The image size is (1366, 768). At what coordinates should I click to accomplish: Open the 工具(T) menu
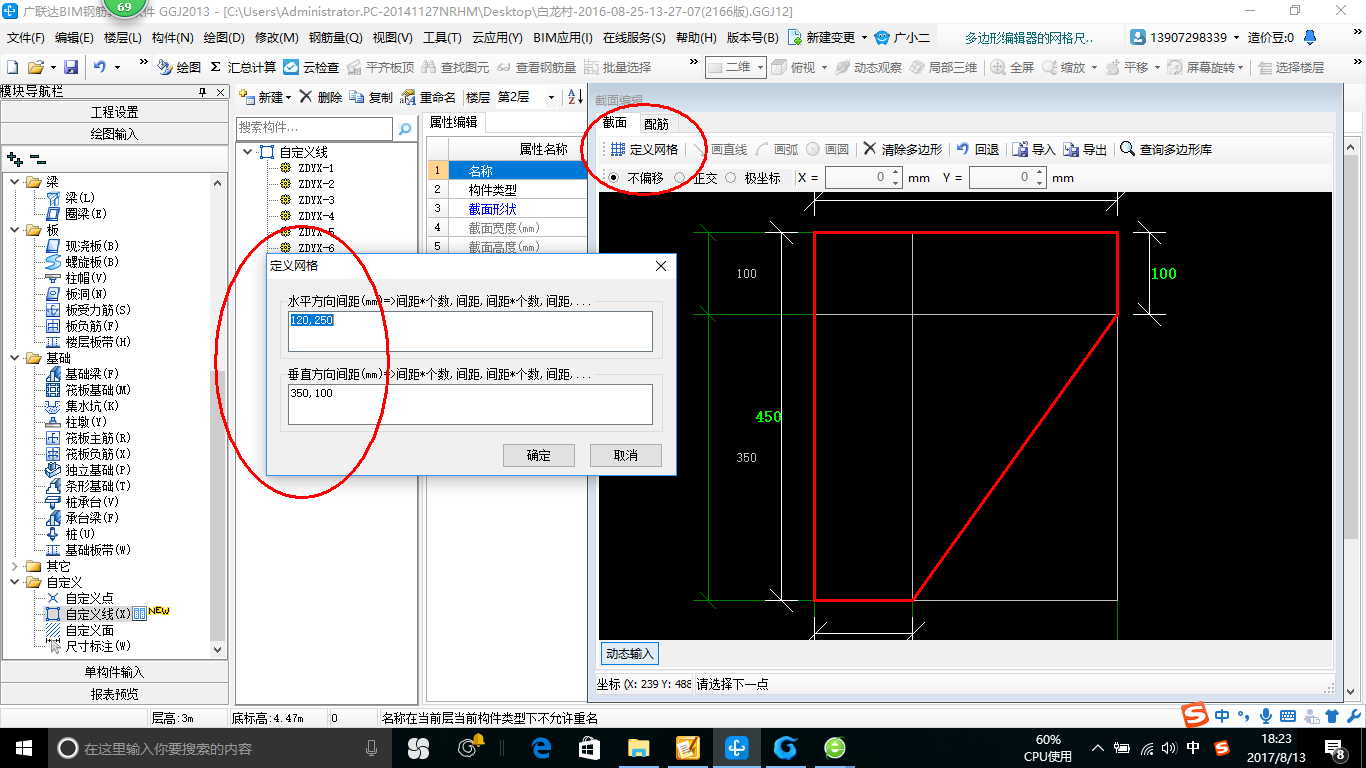(442, 38)
